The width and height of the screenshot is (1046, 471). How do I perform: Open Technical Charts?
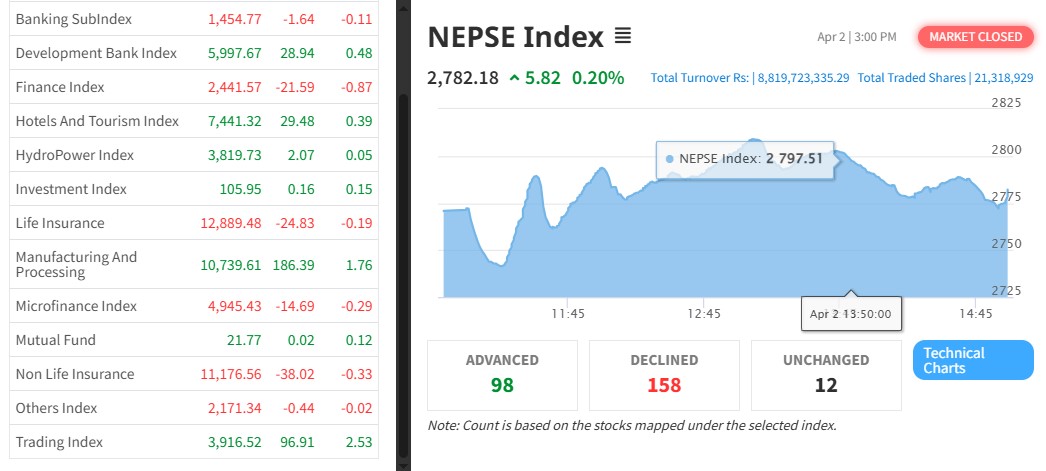click(972, 361)
